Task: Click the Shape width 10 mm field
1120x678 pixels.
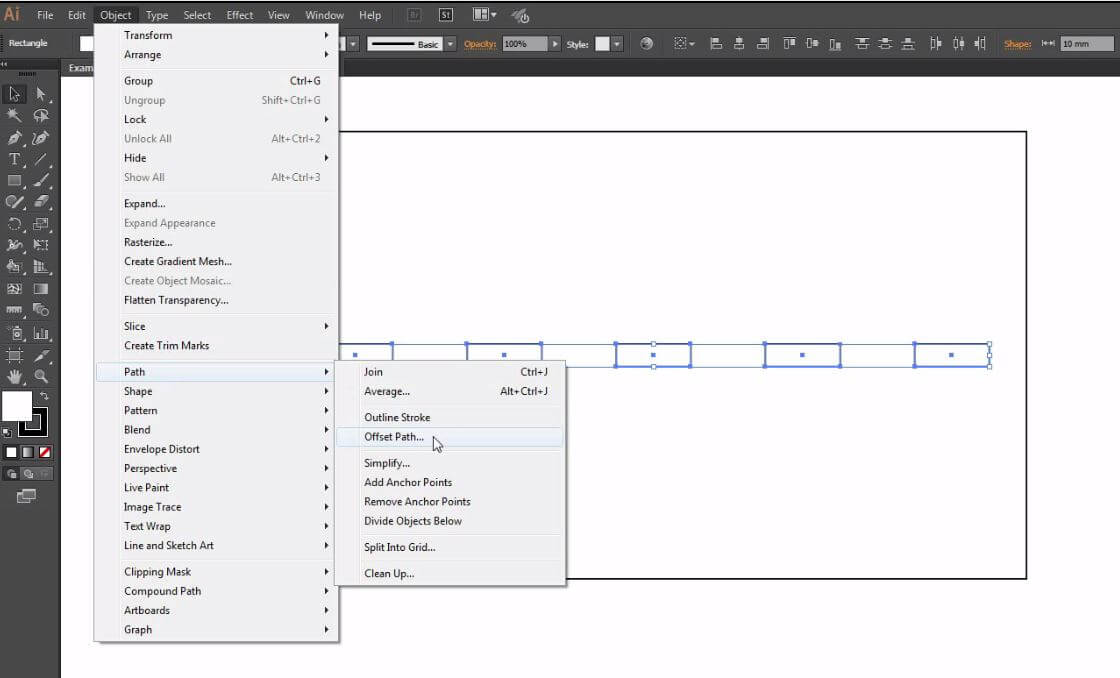Action: [x=1085, y=44]
